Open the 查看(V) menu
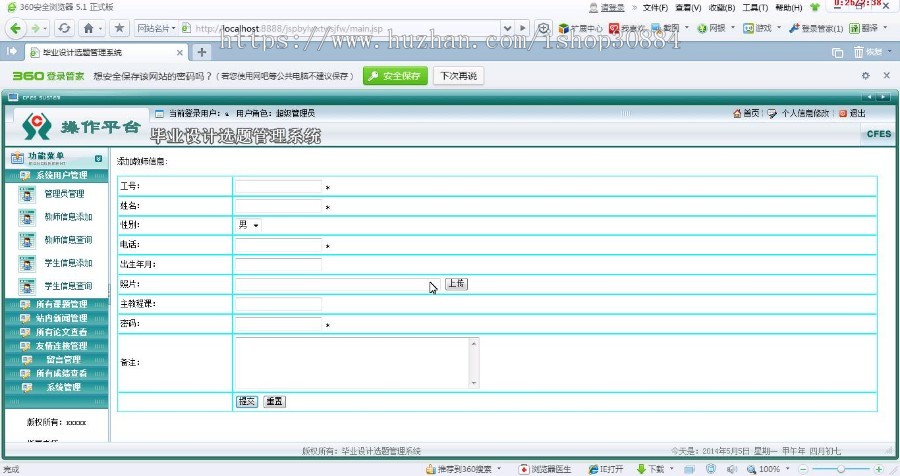Image resolution: width=900 pixels, height=476 pixels. 688,8
